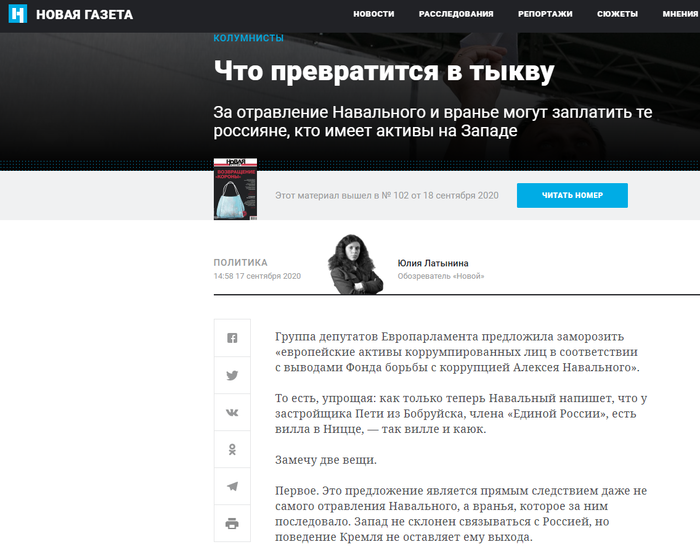The width and height of the screenshot is (700, 555).
Task: Open the Сюжеты section
Action: click(617, 14)
